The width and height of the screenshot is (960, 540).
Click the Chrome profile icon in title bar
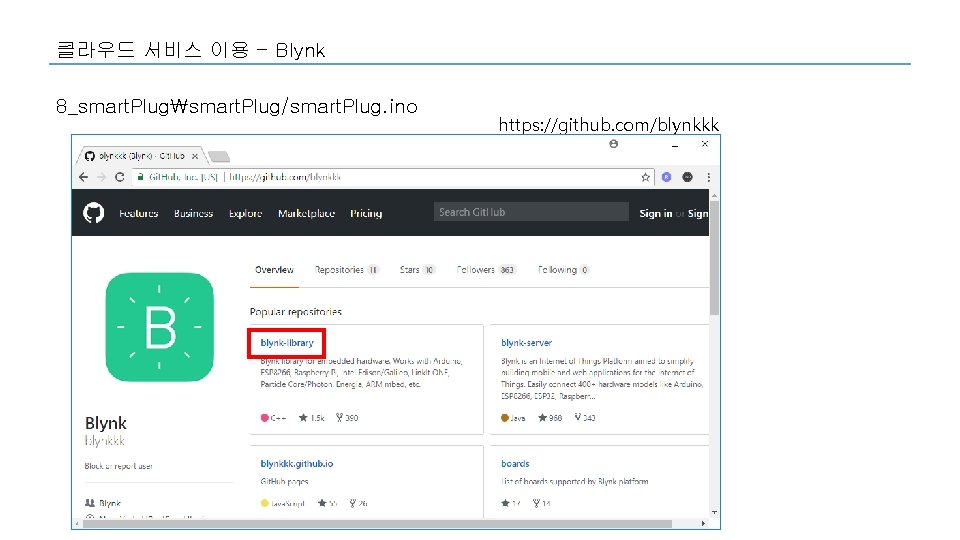613,144
